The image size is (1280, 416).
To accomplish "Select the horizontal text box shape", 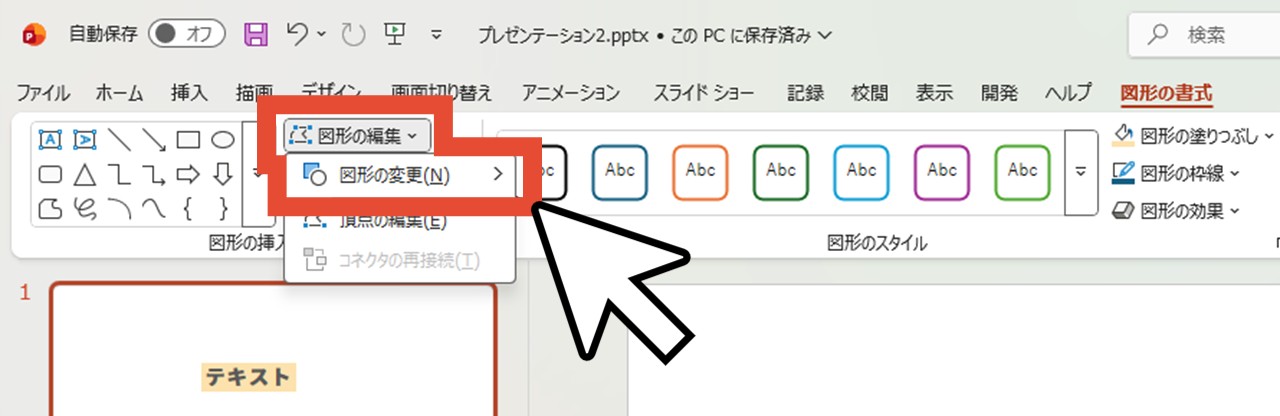I will pos(50,140).
